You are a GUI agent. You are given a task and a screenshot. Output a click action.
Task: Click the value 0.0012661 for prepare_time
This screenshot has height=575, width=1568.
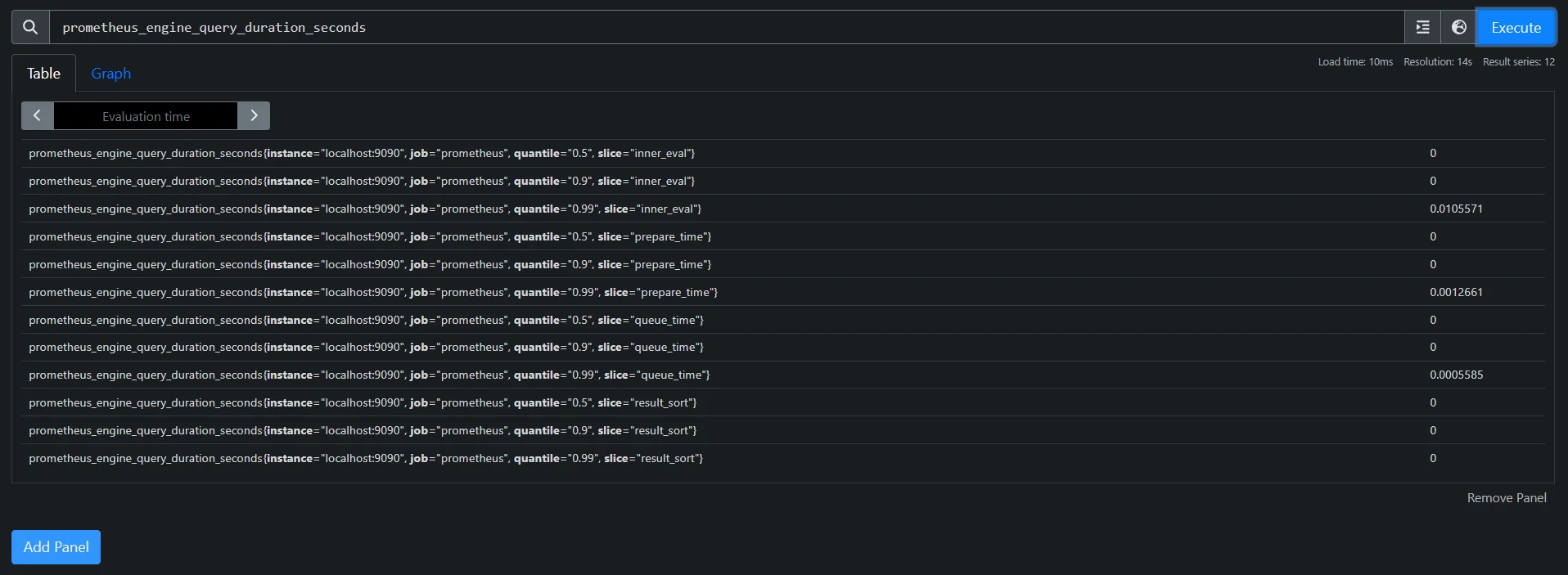1457,292
